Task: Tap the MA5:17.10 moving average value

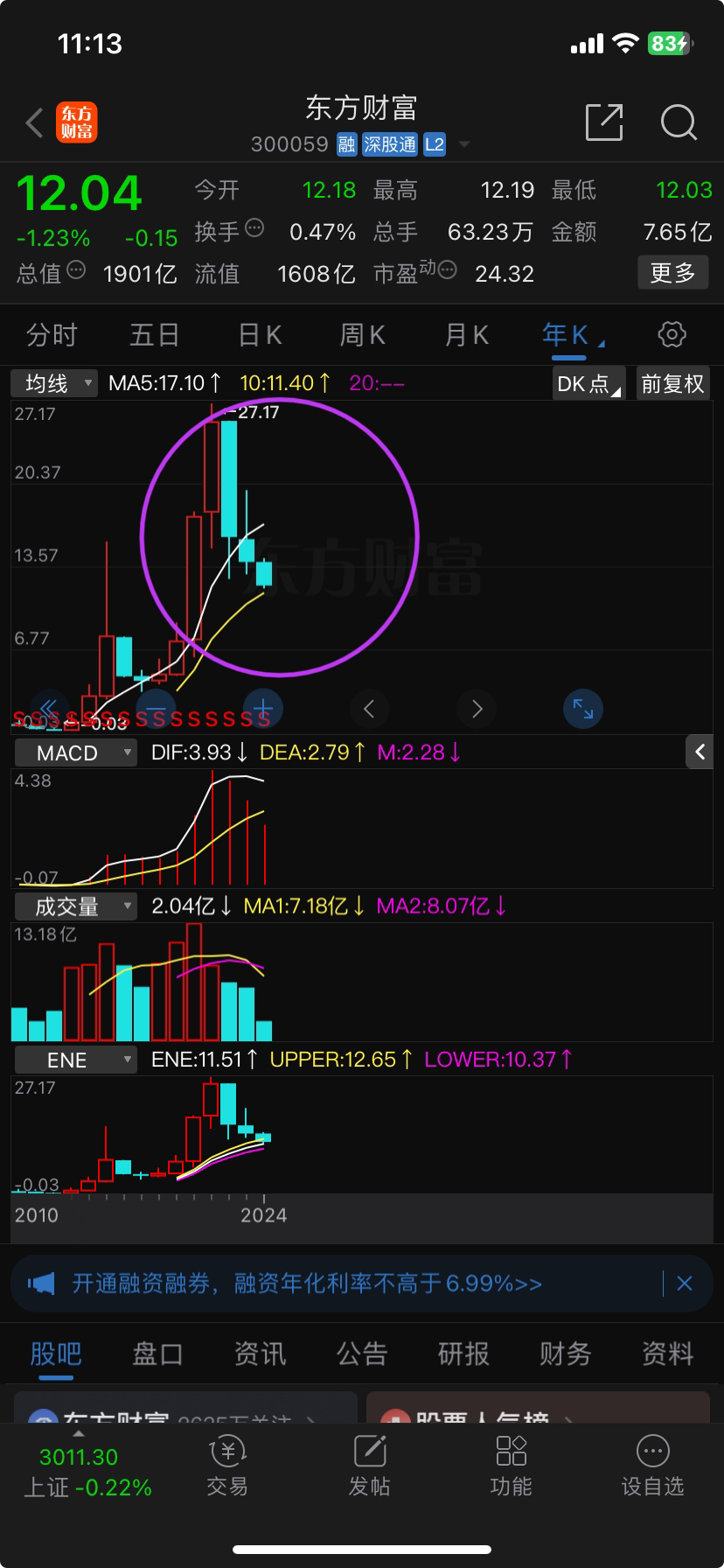Action: click(165, 383)
